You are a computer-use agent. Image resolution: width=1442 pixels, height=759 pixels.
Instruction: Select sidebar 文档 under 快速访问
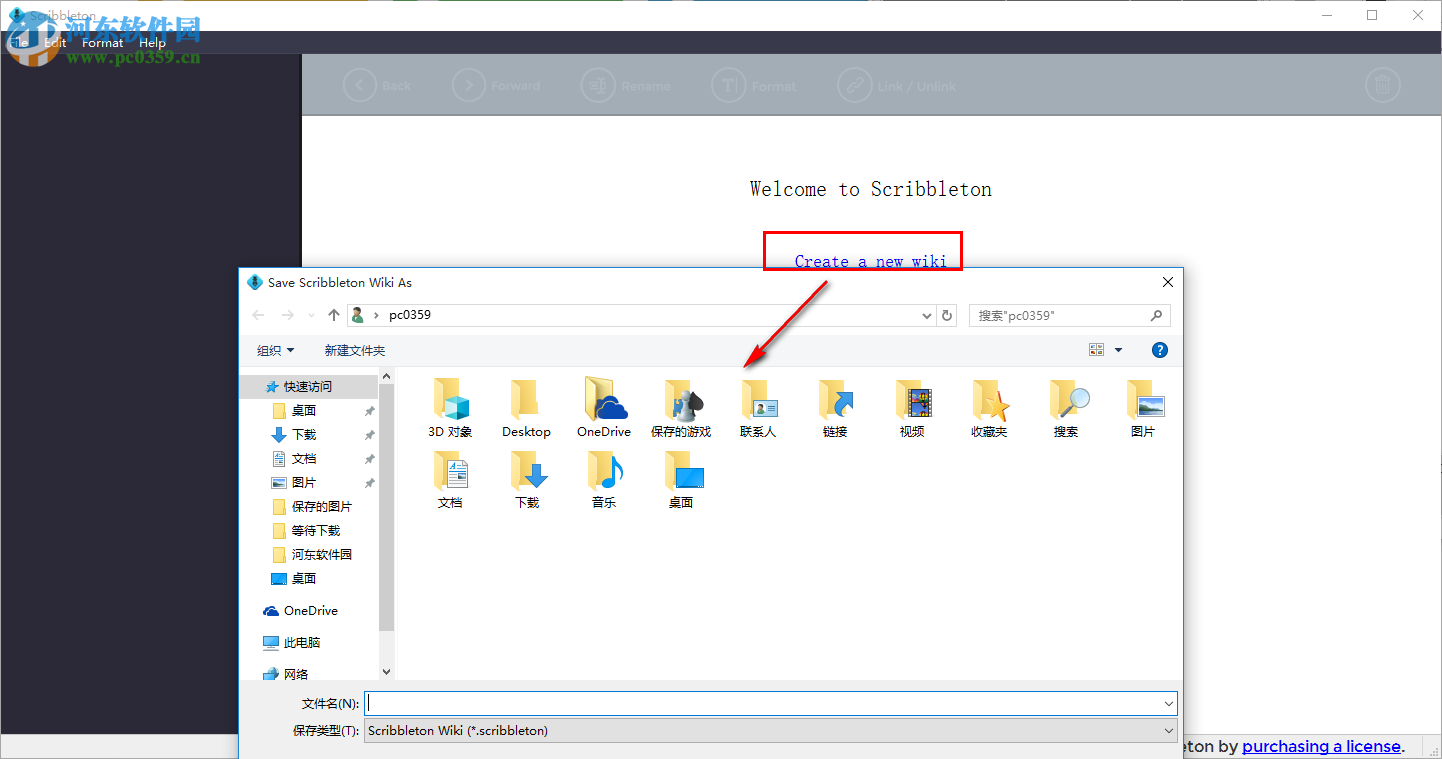[x=304, y=459]
